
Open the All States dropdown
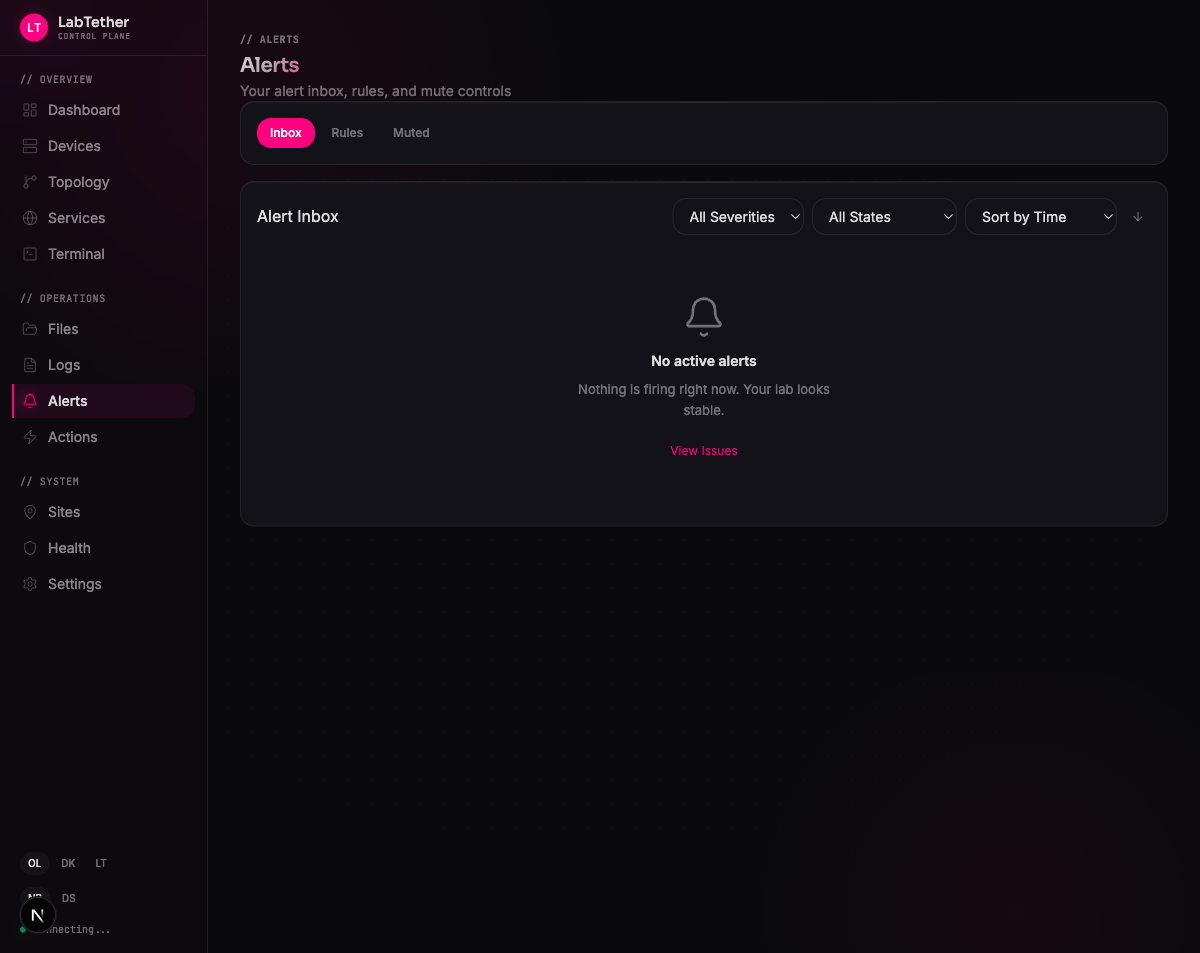click(x=884, y=217)
